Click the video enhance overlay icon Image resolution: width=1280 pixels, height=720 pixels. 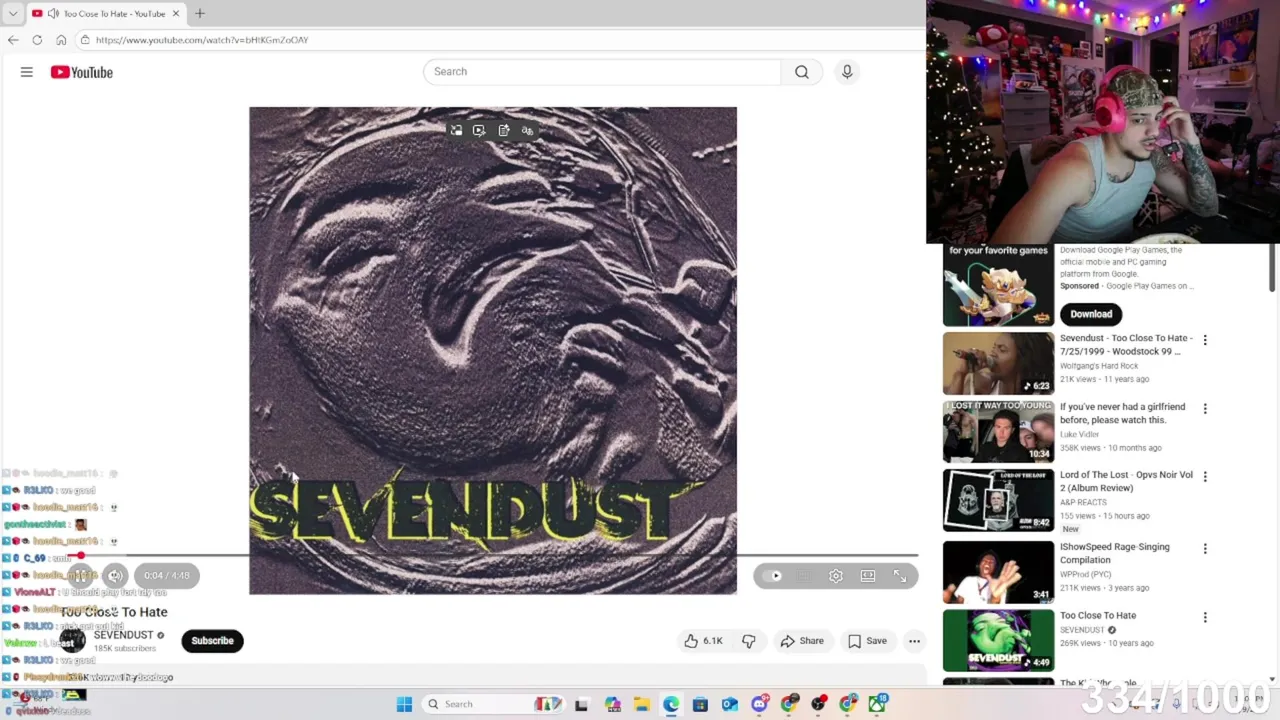click(x=479, y=131)
